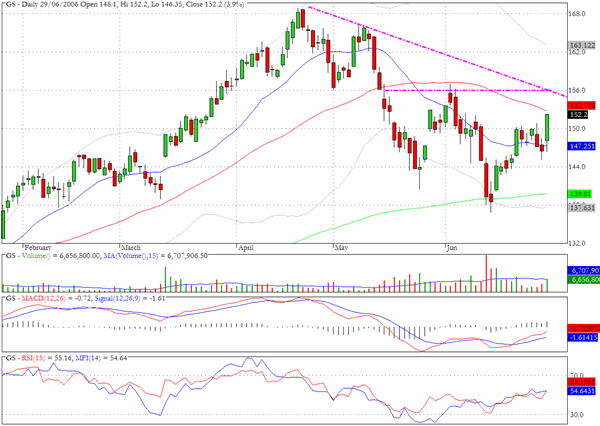Click the May date axis label

click(x=341, y=248)
